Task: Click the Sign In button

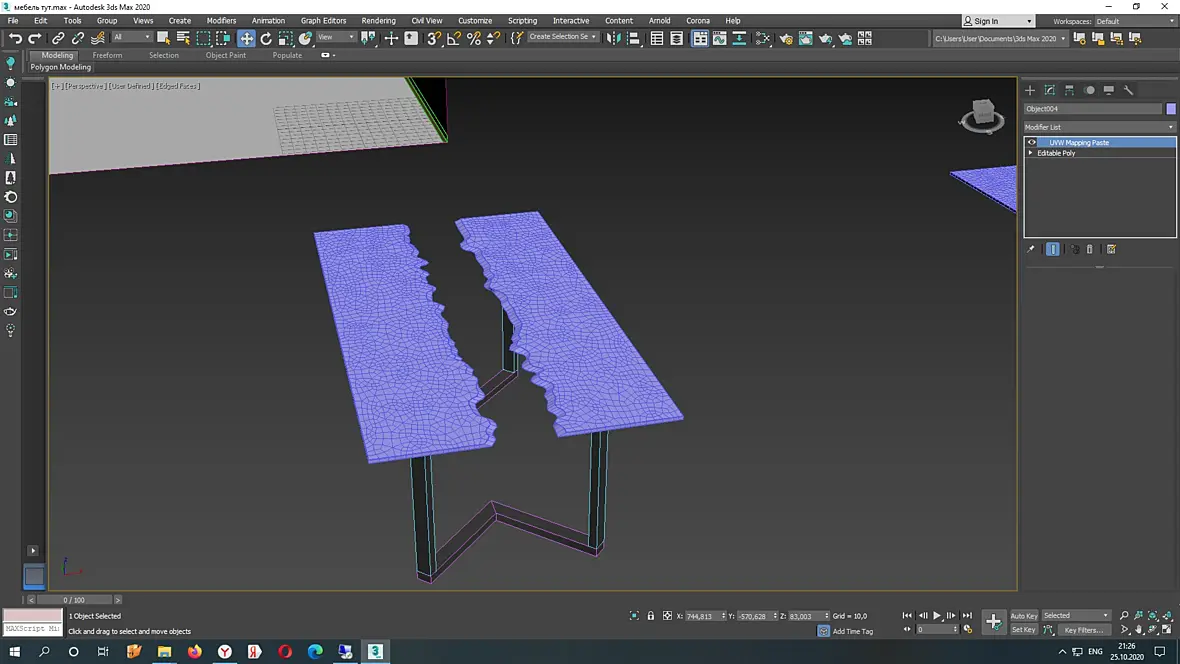Action: tap(997, 21)
